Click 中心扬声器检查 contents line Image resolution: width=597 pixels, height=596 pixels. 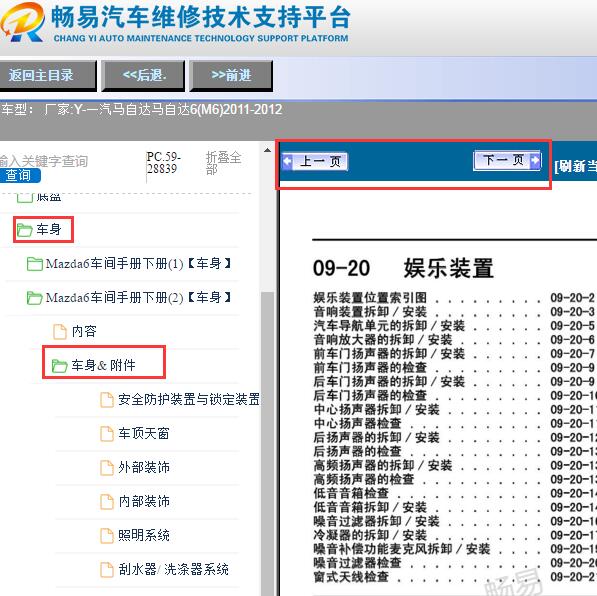(455, 423)
